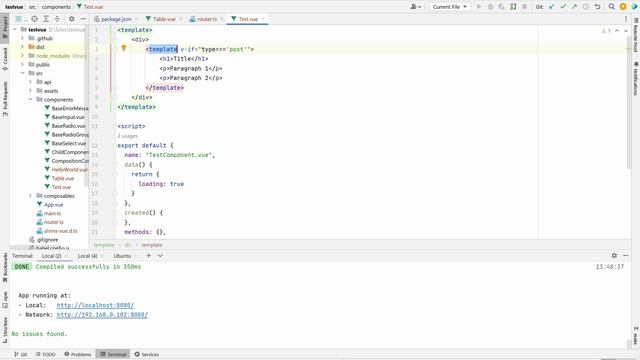
Task: Open Pull Requests tool window from sidebar
Action: pyautogui.click(x=5, y=98)
